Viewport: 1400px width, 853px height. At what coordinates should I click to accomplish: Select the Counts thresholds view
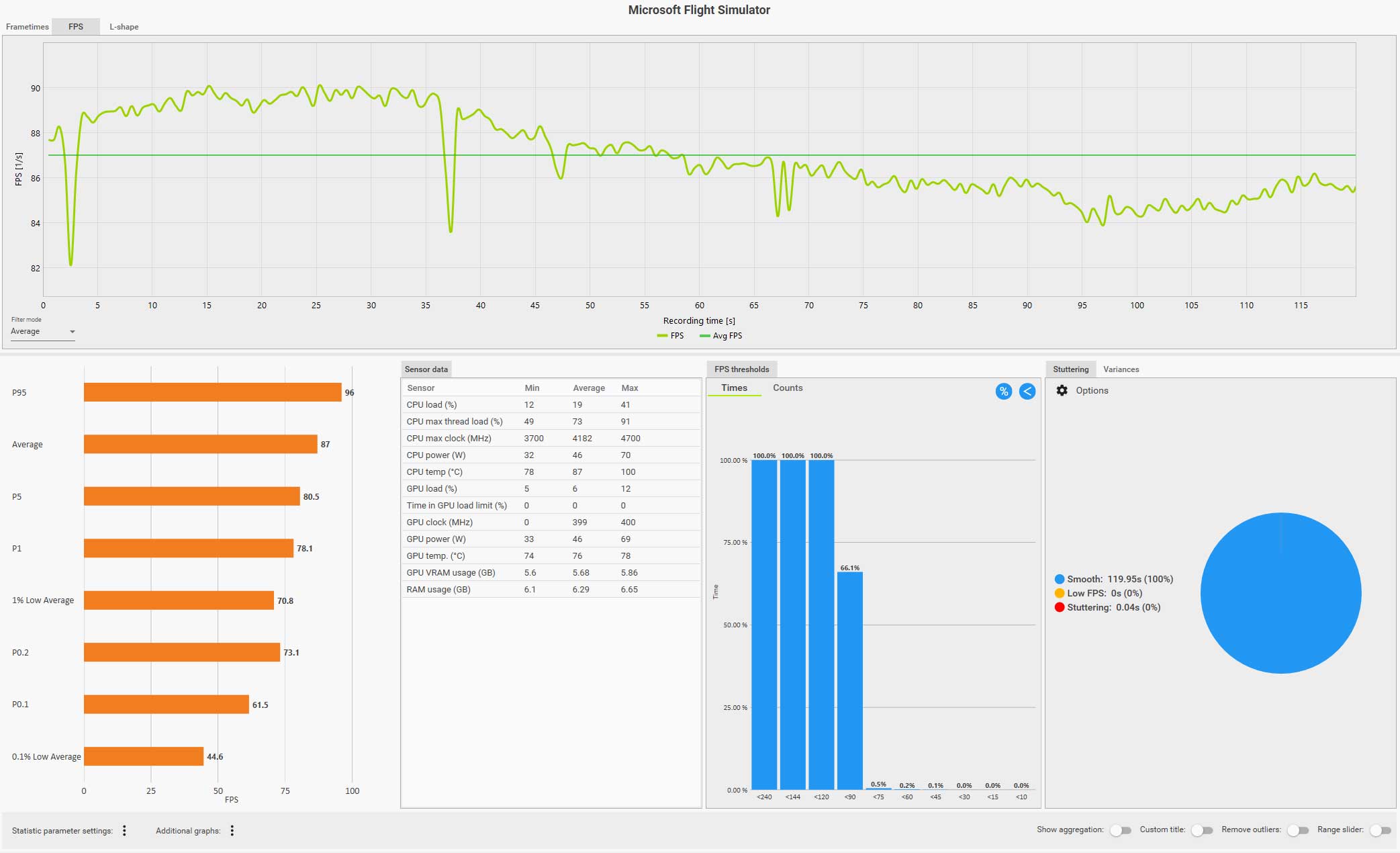coord(787,388)
